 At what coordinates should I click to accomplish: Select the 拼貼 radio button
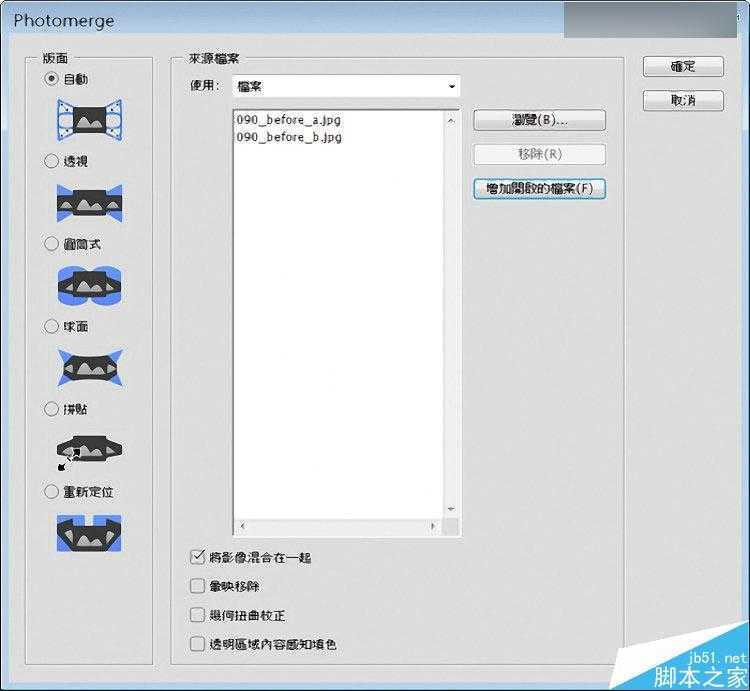(51, 409)
